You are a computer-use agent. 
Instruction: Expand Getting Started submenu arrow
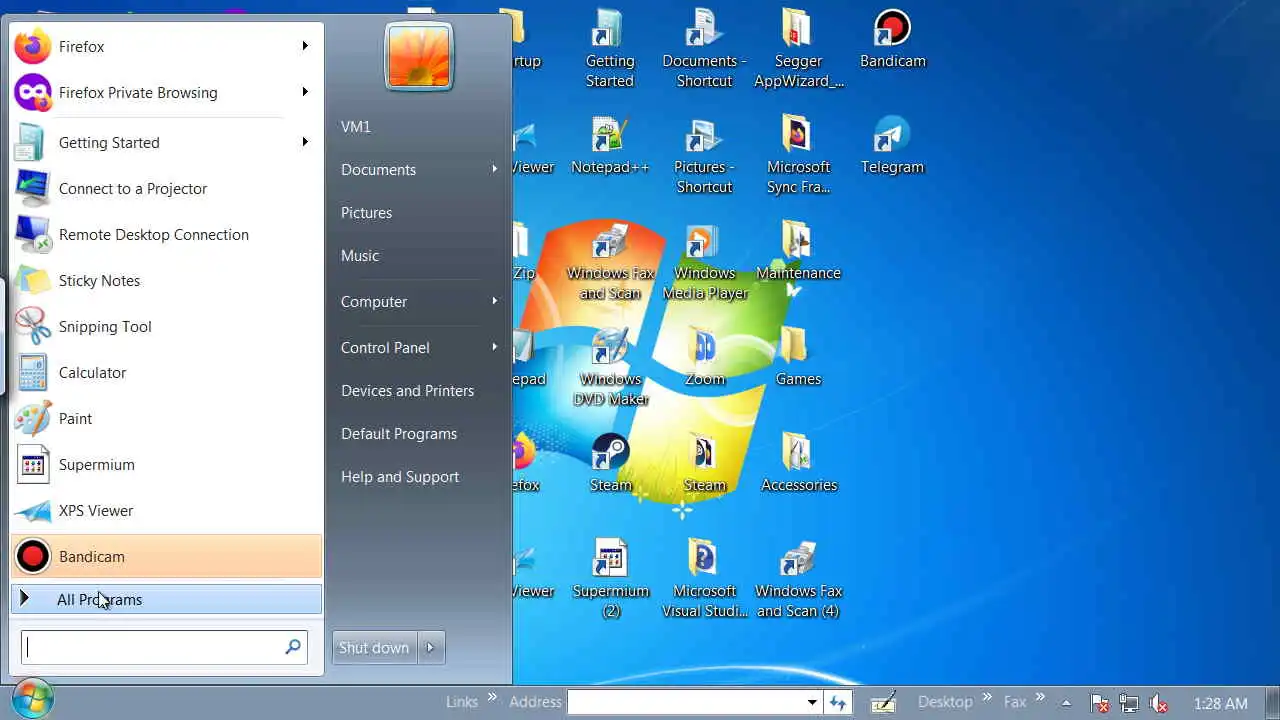(x=305, y=142)
